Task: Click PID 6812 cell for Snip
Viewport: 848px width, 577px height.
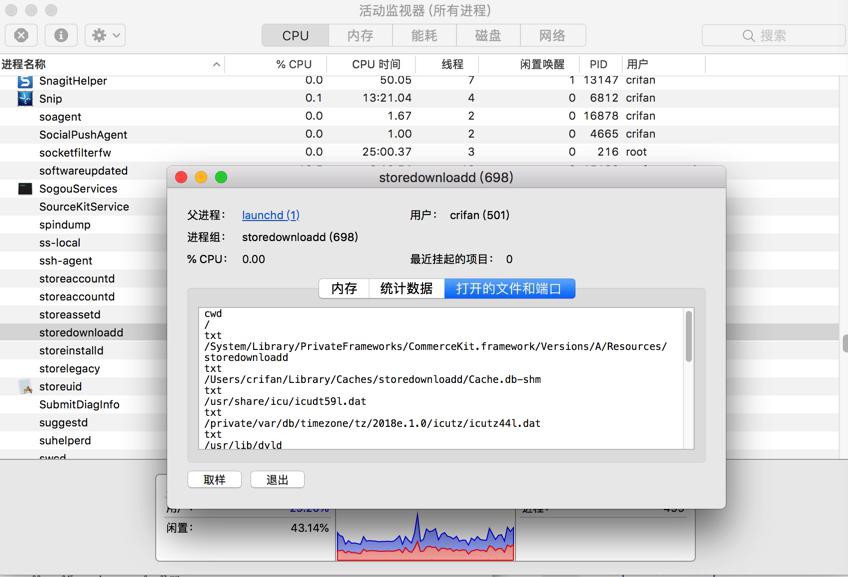Action: tap(604, 98)
